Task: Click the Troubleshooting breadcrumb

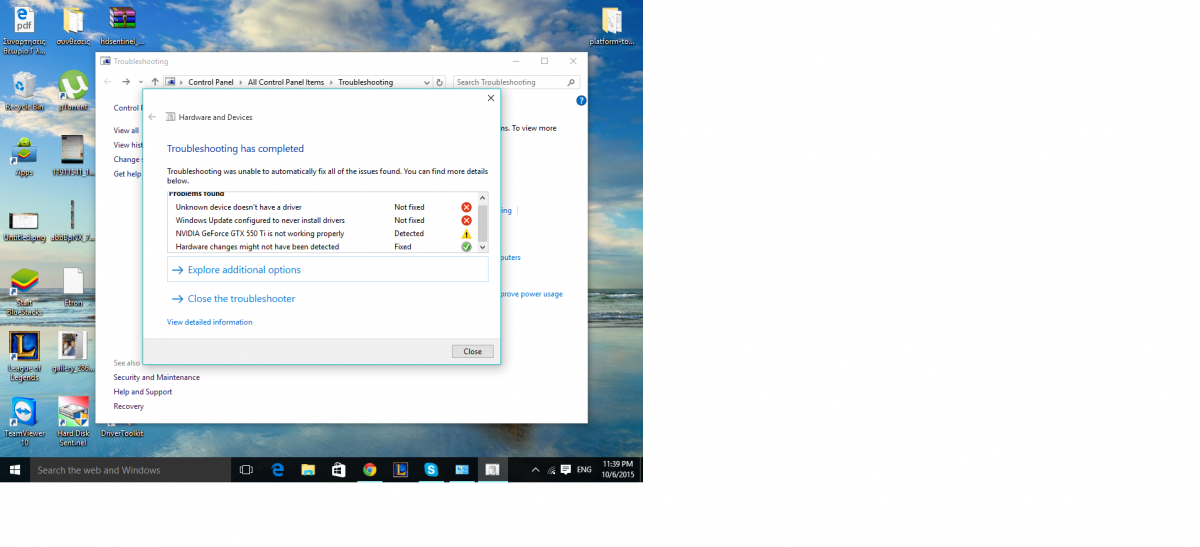Action: point(366,82)
